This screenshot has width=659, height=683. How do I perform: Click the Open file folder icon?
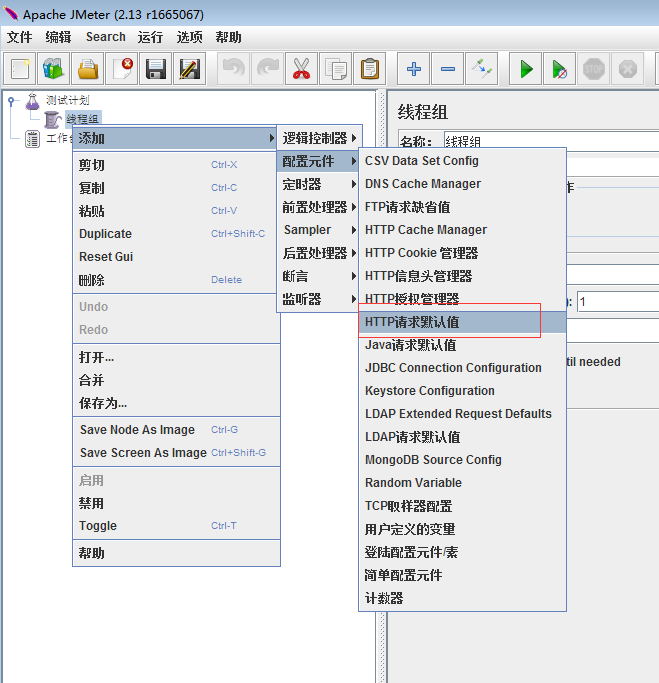point(88,69)
